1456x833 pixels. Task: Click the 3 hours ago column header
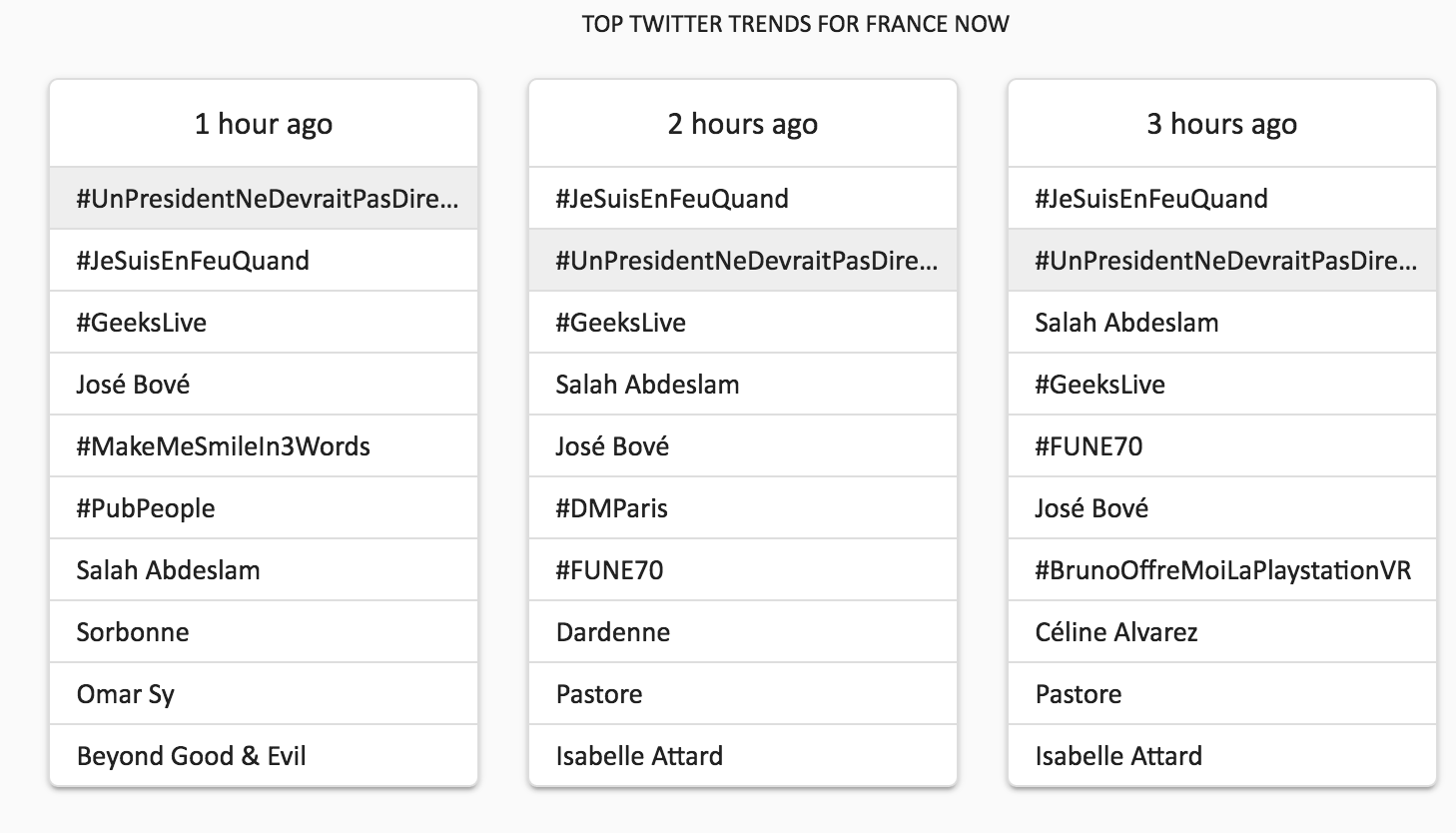click(x=1221, y=124)
